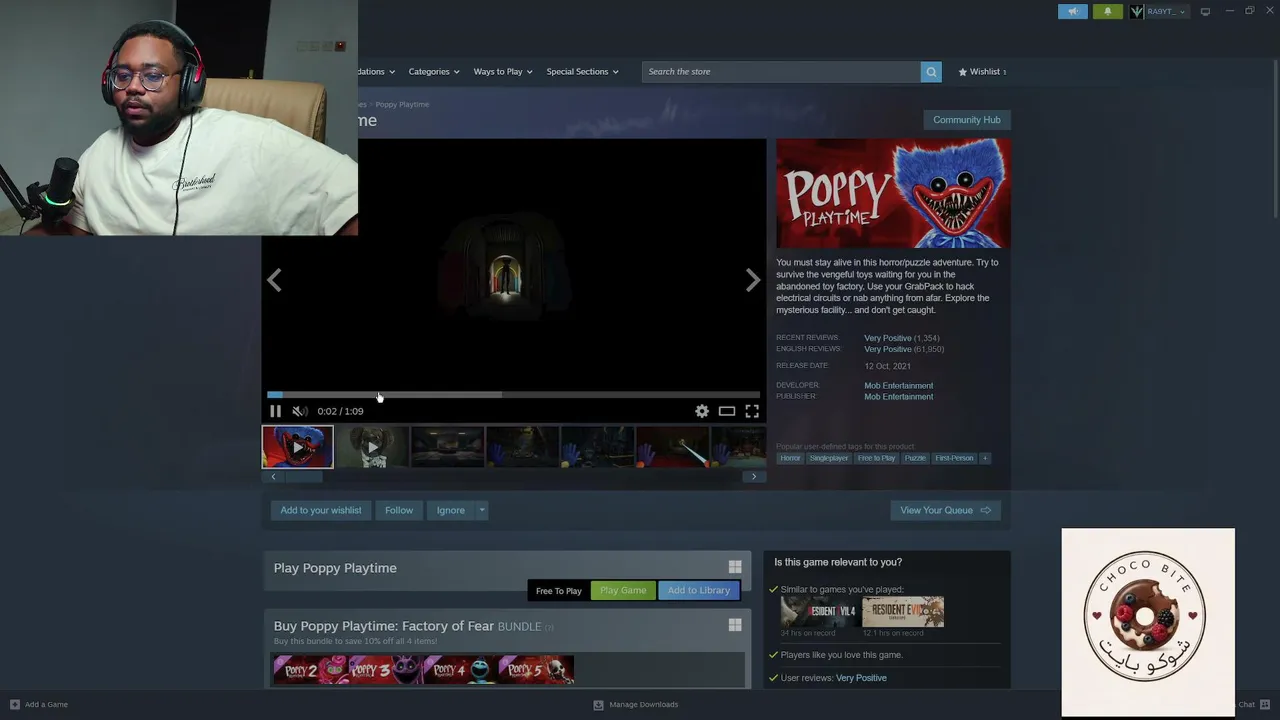Click the Poppy Playtime breadcrumb link
The image size is (1280, 720).
coord(402,104)
